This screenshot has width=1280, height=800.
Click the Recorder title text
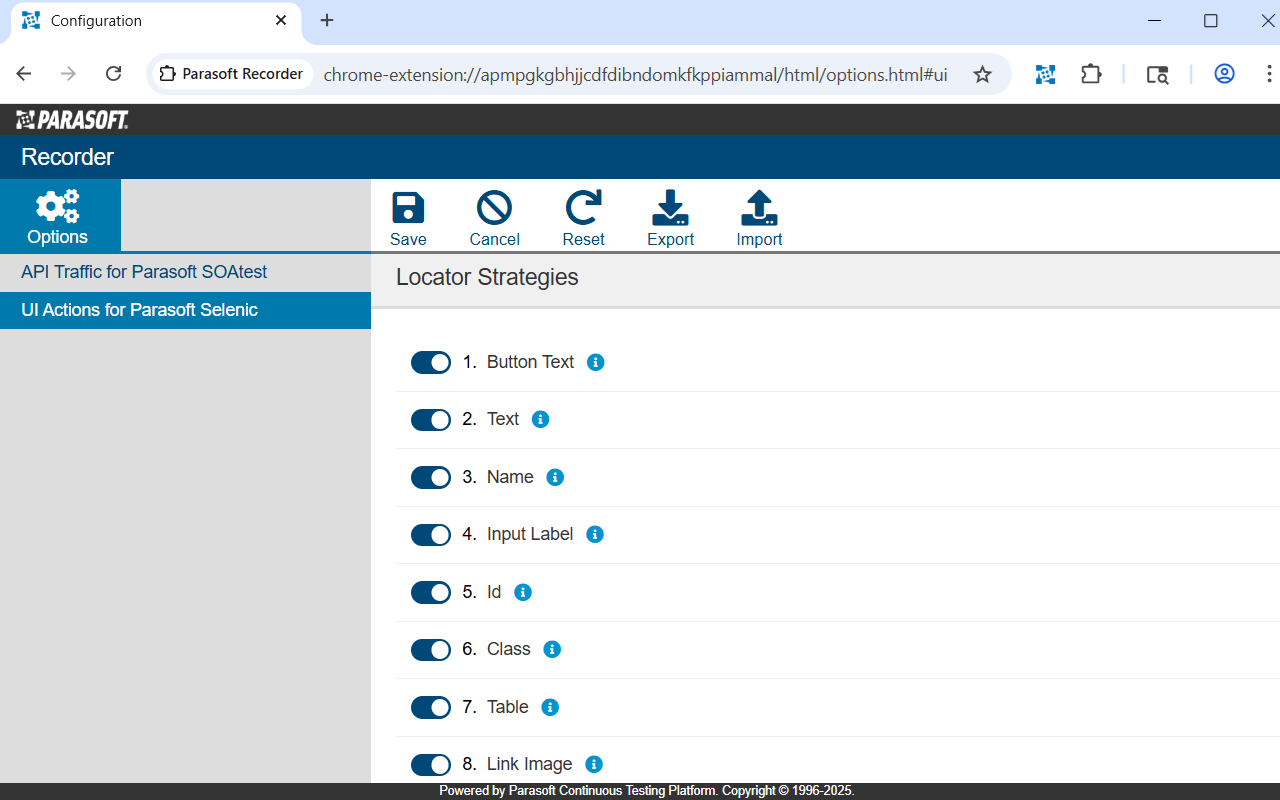click(67, 157)
